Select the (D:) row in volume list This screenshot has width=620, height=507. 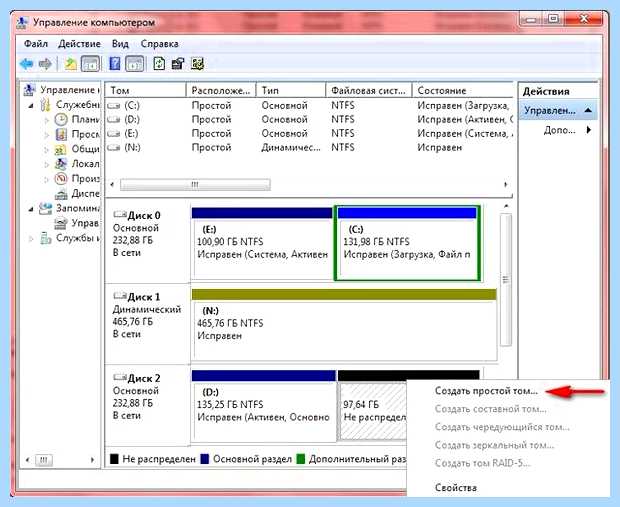click(309, 119)
